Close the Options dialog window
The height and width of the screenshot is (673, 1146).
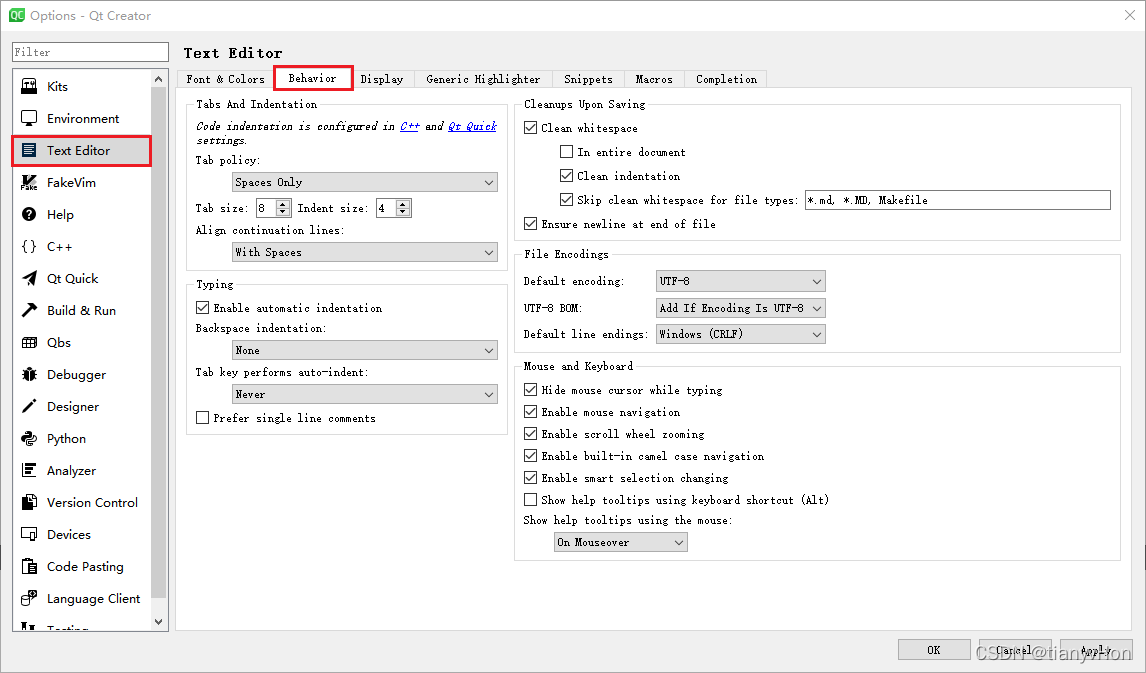1129,15
